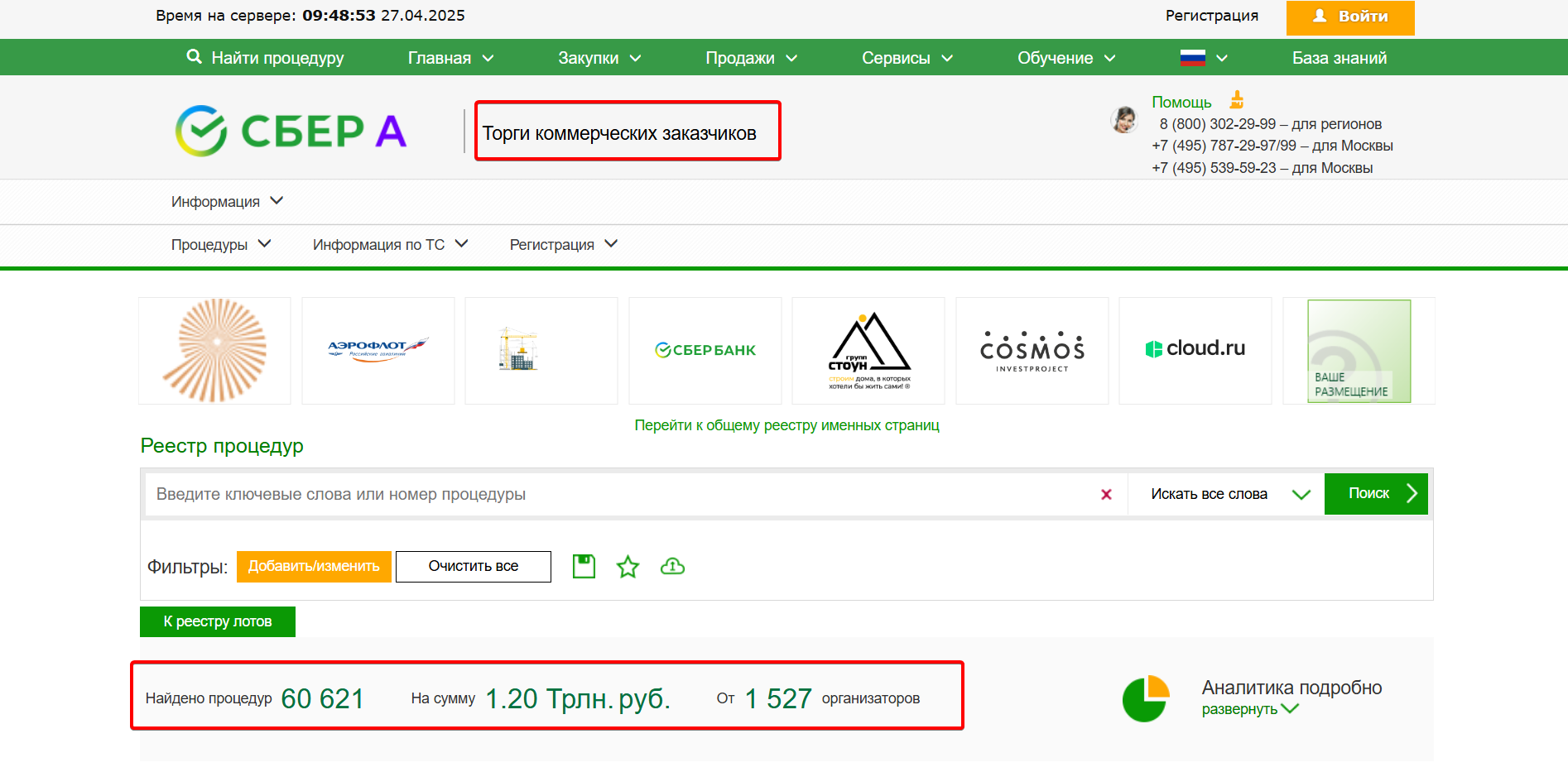This screenshot has height=772, width=1568.
Task: Open the База знаний page
Action: 1340,58
